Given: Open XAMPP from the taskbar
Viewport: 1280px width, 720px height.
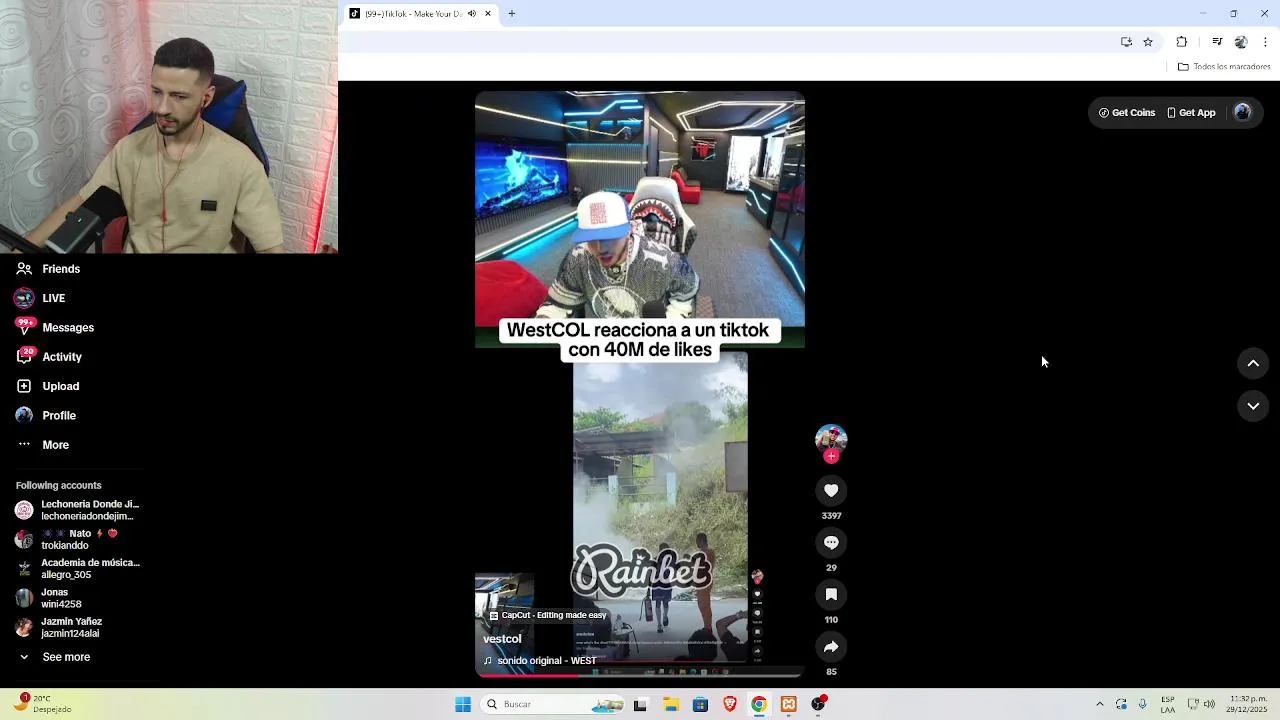Looking at the screenshot, I should coord(789,704).
